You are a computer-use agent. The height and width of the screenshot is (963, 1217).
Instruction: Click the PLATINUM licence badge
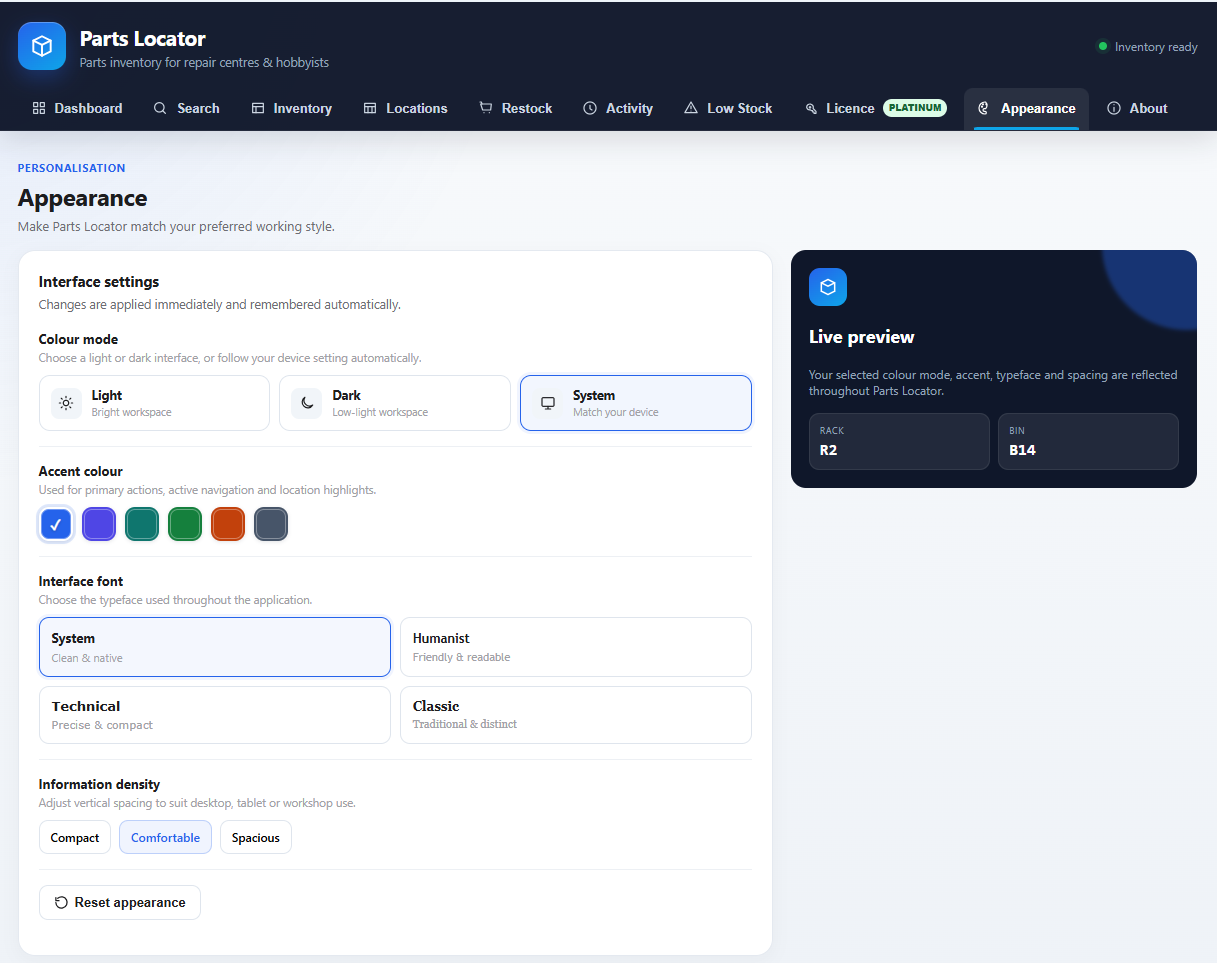(x=915, y=108)
